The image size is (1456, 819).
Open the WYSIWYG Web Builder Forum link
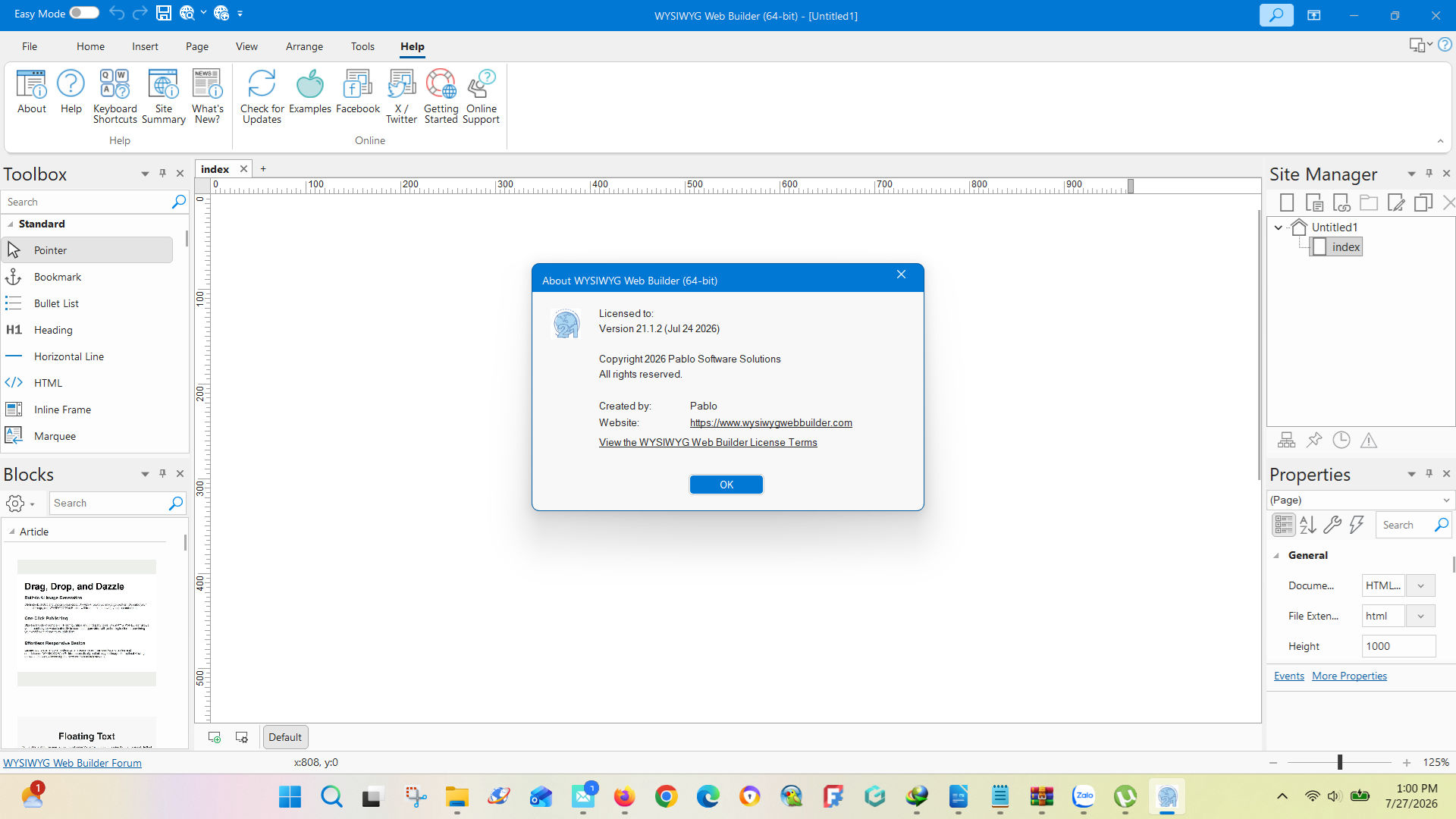coord(72,763)
